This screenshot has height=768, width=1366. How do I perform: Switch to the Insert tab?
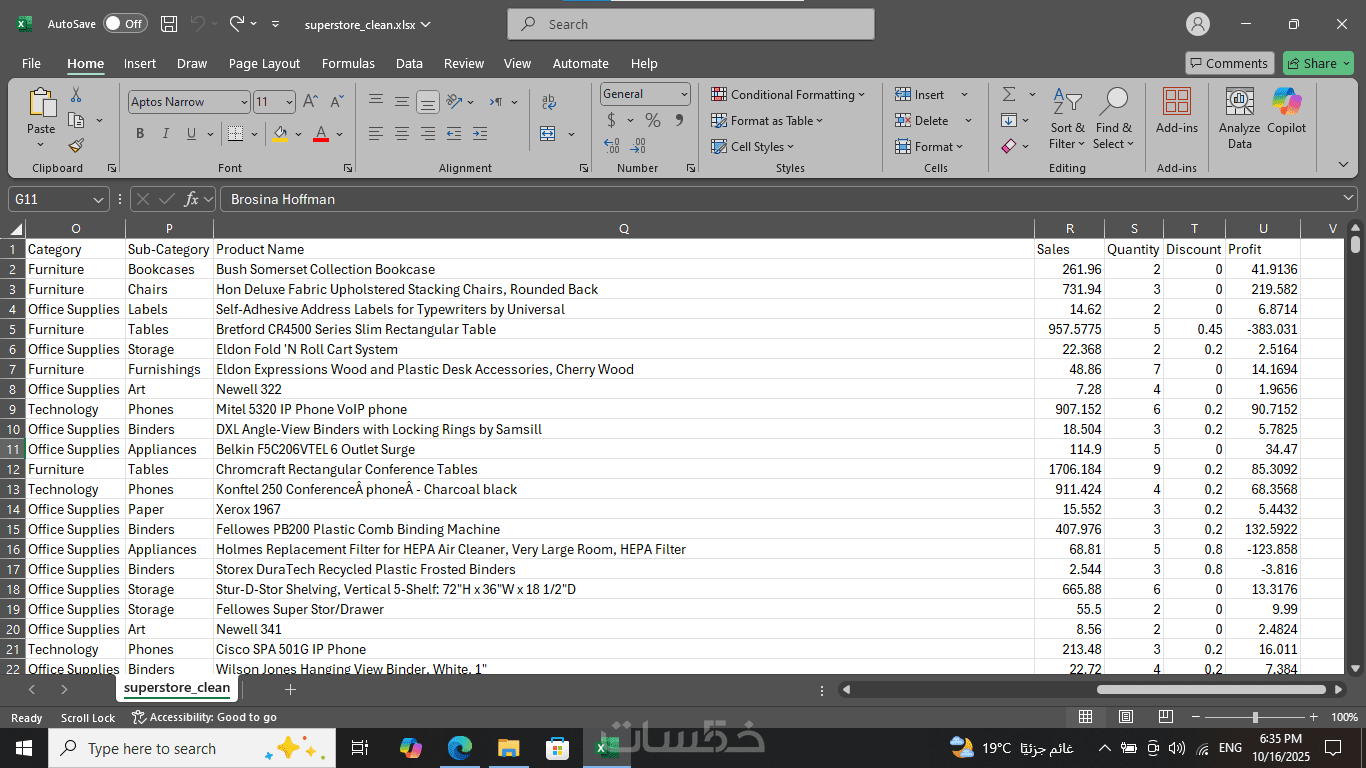[x=140, y=63]
